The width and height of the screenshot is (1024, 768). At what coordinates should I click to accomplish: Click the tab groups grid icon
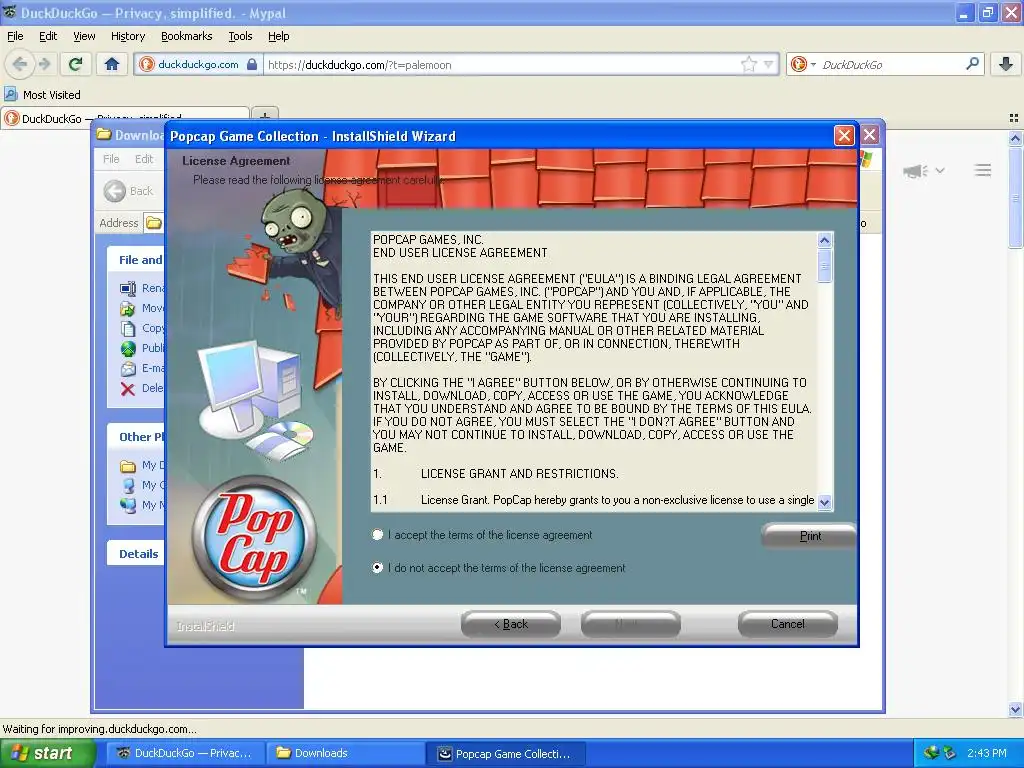coord(1014,118)
